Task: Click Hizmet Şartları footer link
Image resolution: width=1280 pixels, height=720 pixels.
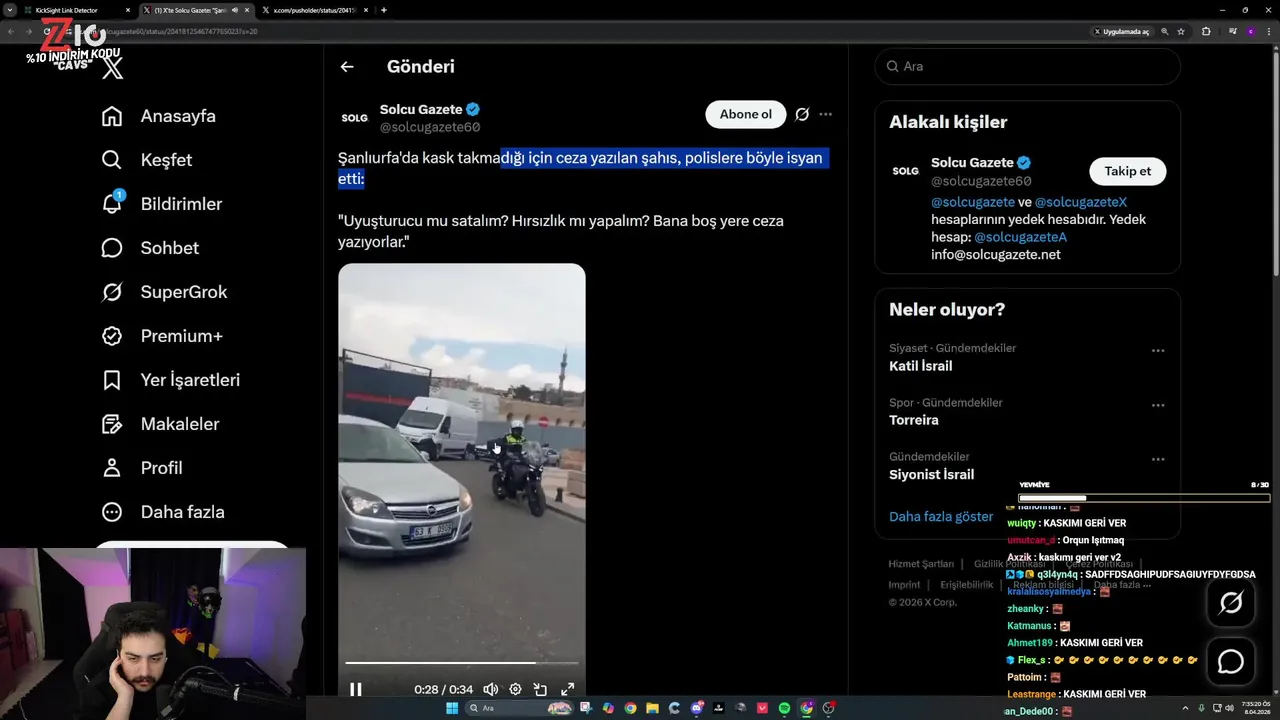Action: click(x=921, y=564)
